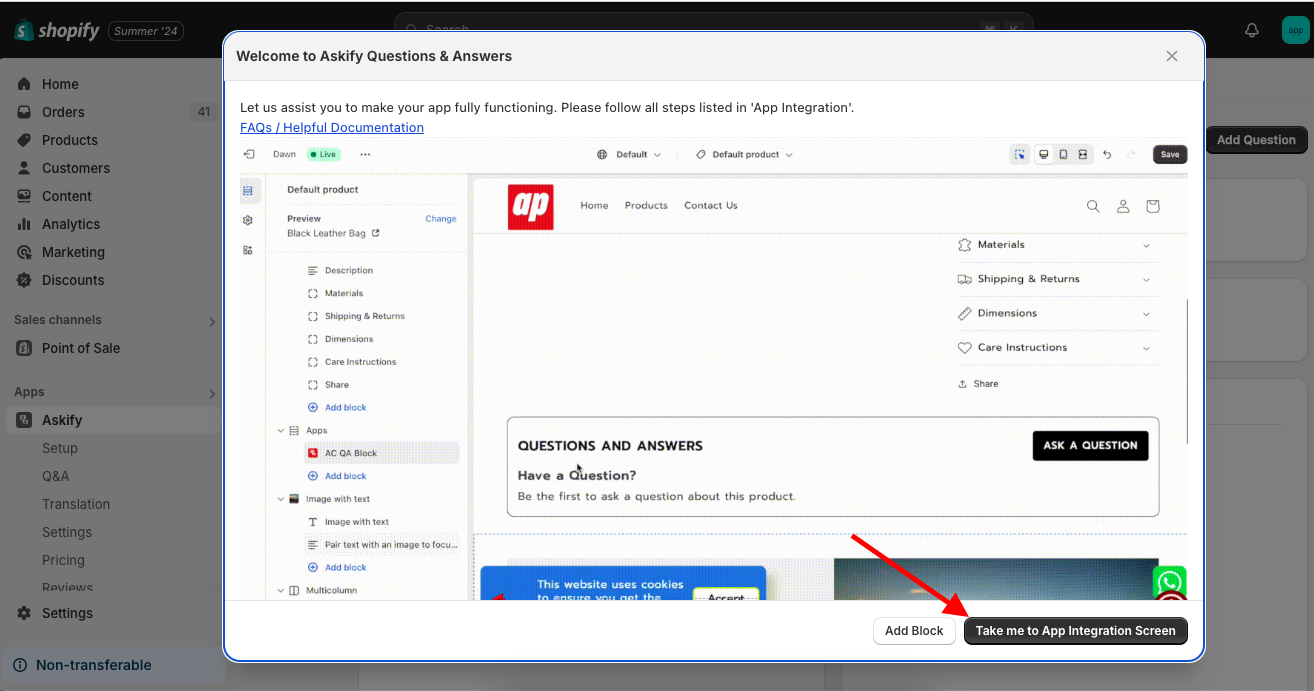Switch to desktop view icon in editor toolbar
1314x691 pixels.
pyautogui.click(x=1044, y=154)
